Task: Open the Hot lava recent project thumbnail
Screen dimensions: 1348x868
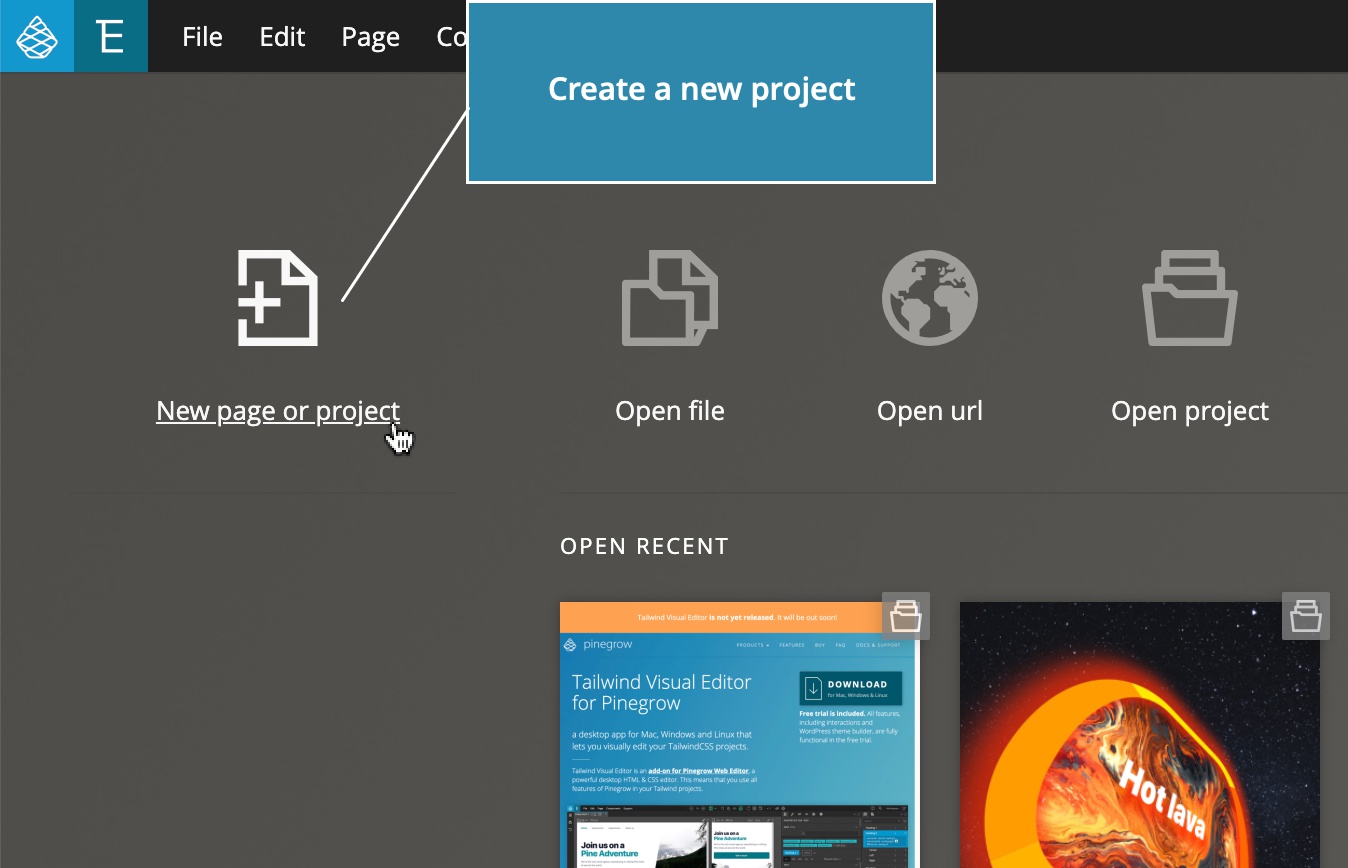Action: 1140,735
